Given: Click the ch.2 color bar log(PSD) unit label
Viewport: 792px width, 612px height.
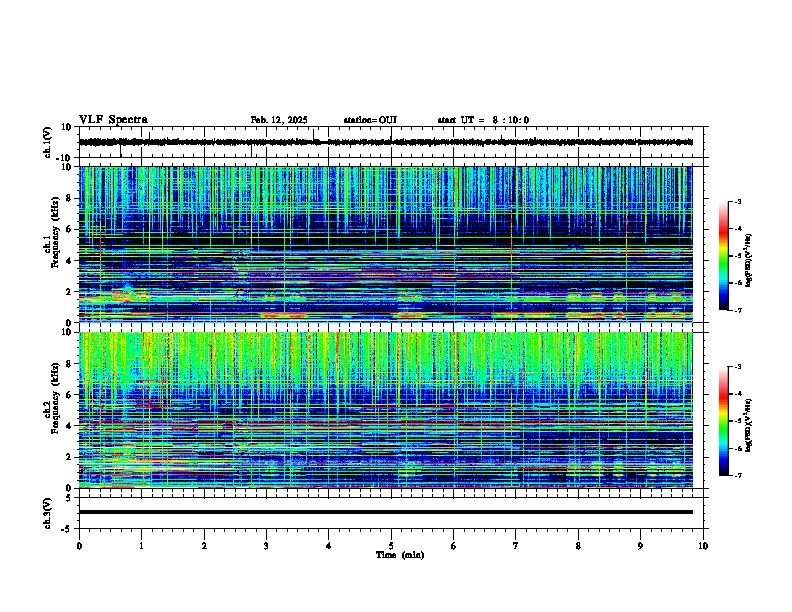Looking at the screenshot, I should click(749, 425).
